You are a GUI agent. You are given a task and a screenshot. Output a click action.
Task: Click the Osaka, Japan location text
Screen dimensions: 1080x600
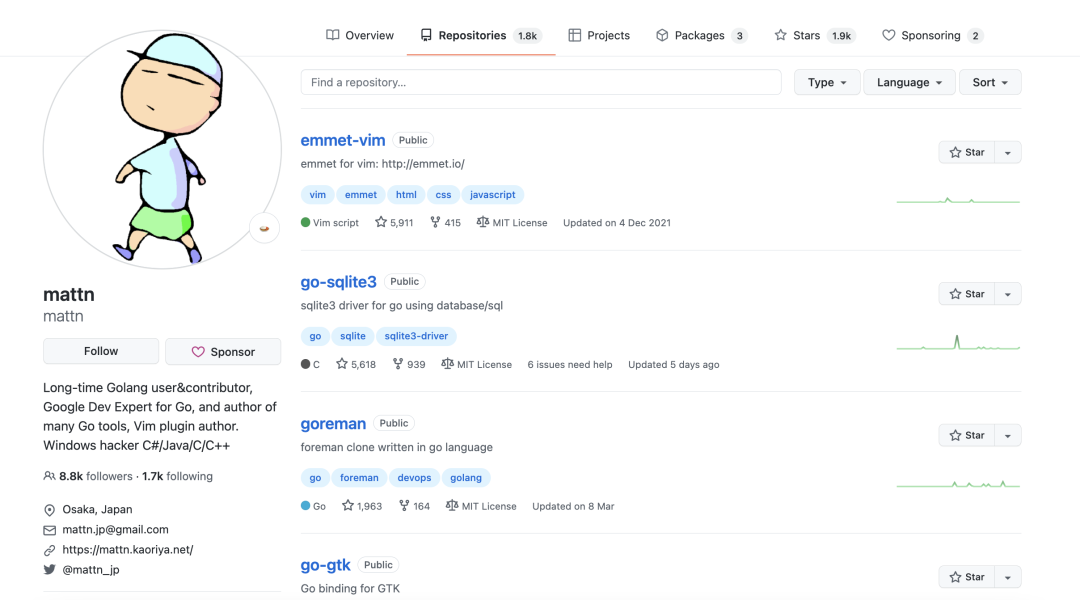click(x=97, y=510)
